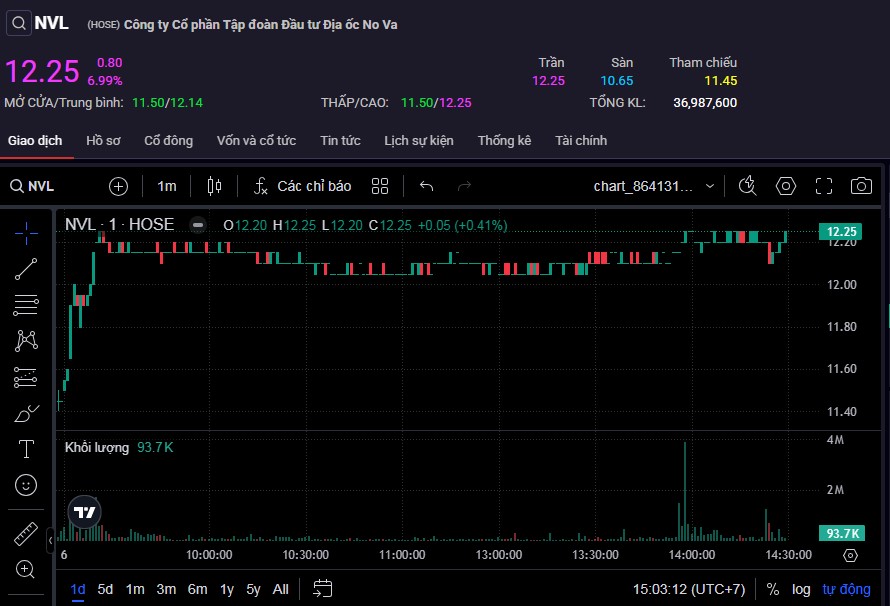This screenshot has height=606, width=890.
Task: Take a chart snapshot with camera icon
Action: pyautogui.click(x=860, y=186)
